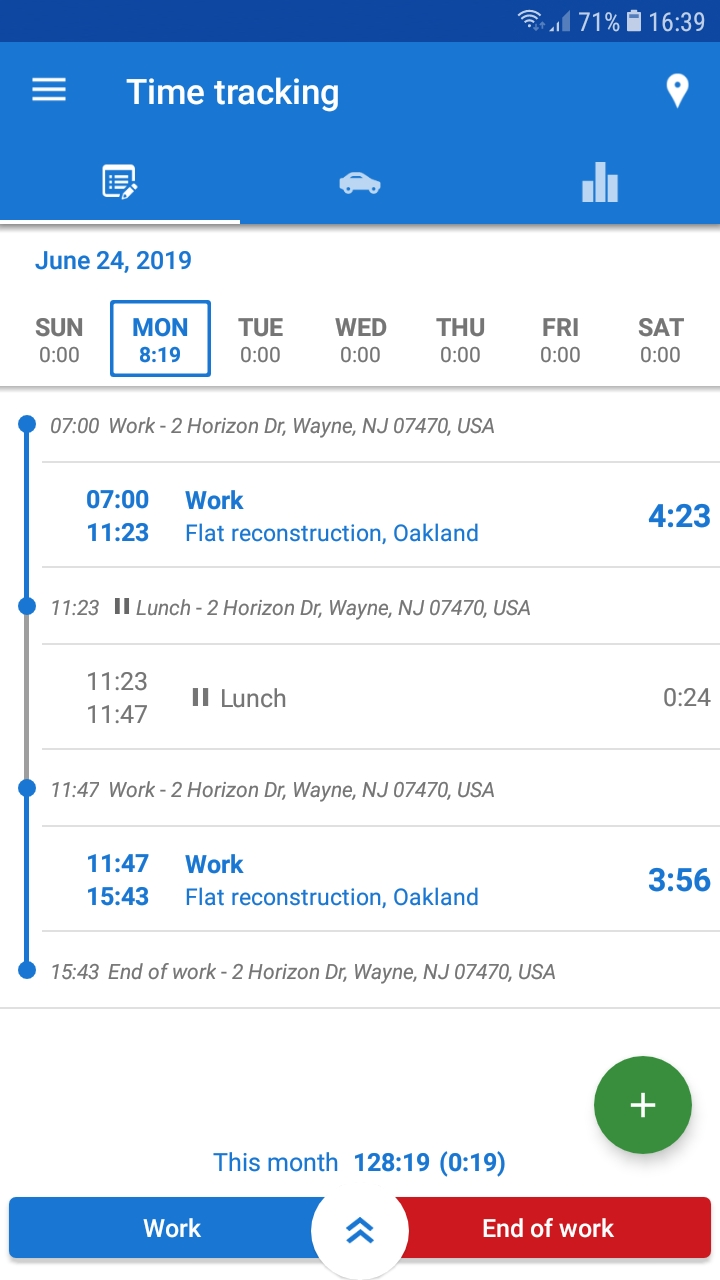The image size is (720, 1280).
Task: Open the 07:00–11:23 Work entry
Action: click(x=380, y=515)
